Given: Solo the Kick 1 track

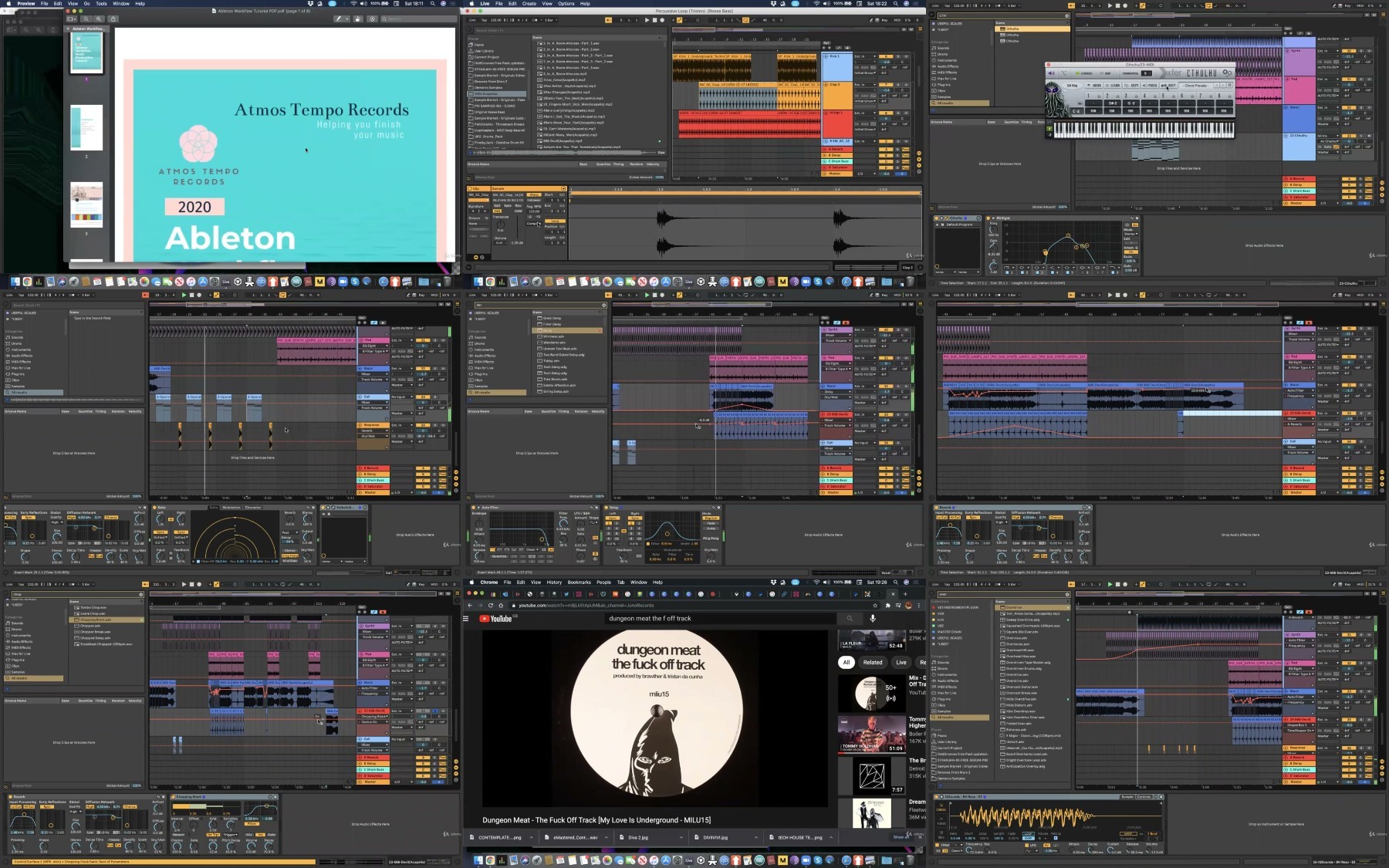Looking at the screenshot, I should [x=899, y=56].
